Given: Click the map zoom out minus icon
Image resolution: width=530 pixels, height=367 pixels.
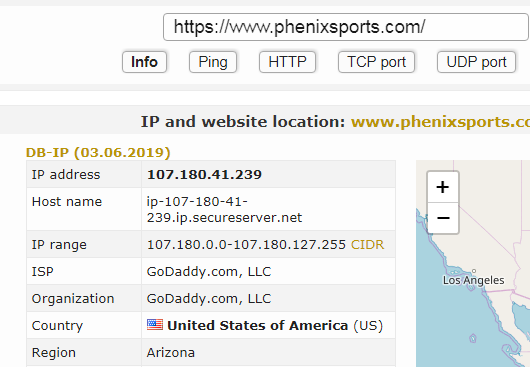Looking at the screenshot, I should 443,218.
